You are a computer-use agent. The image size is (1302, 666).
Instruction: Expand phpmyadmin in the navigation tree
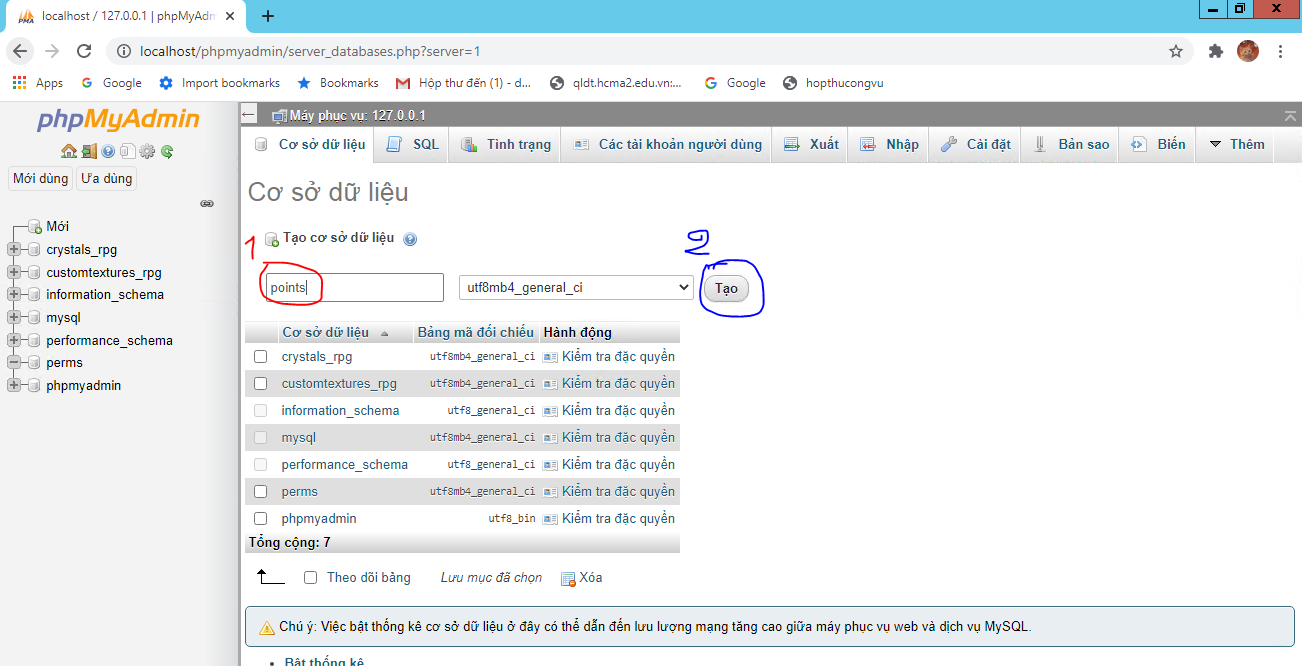(x=14, y=386)
